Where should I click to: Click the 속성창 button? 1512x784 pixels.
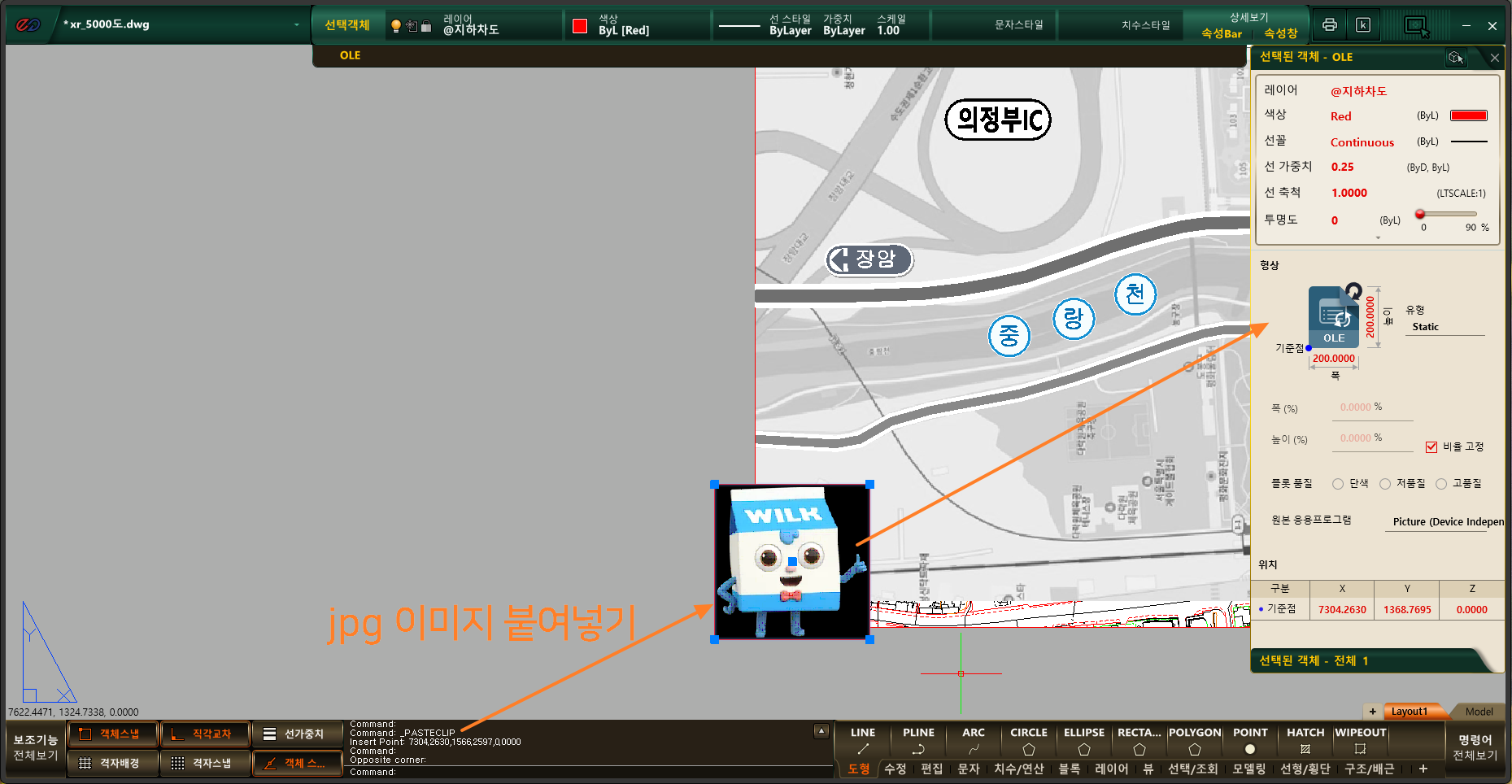pos(1281,33)
